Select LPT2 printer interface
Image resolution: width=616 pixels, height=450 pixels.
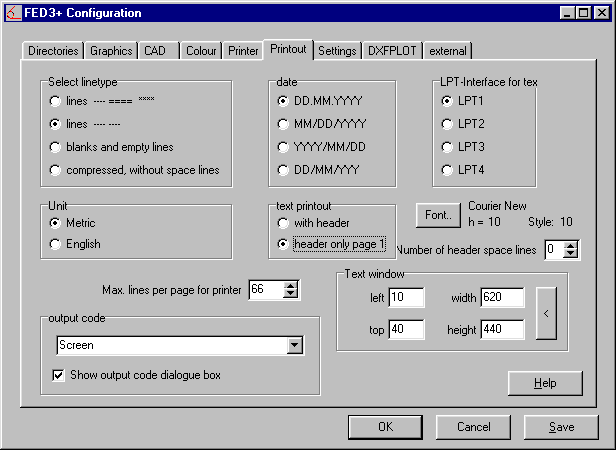click(448, 124)
